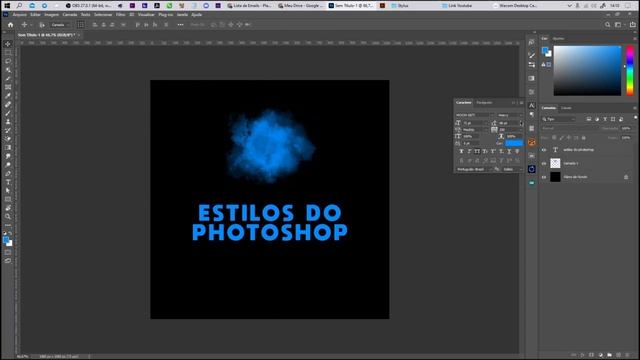The width and height of the screenshot is (640, 360).
Task: Open the Auto-Select Camada dropdown in options bar
Action: pyautogui.click(x=60, y=25)
